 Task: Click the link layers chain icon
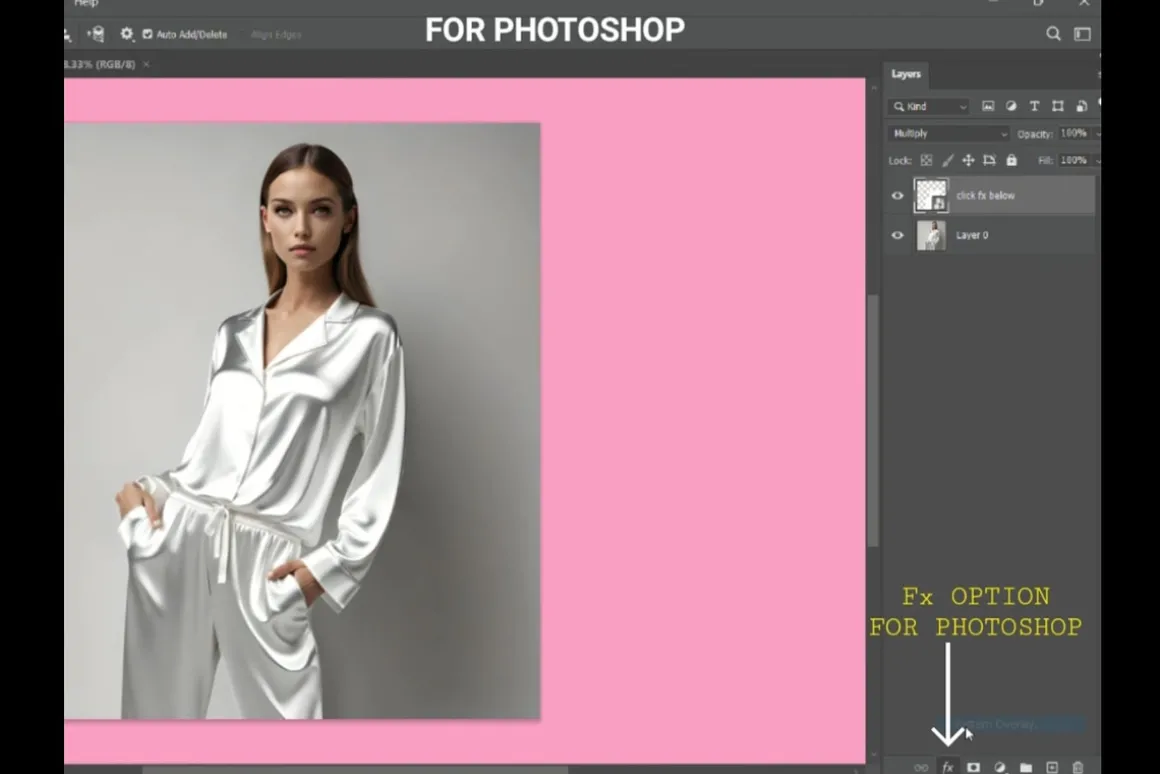(921, 767)
